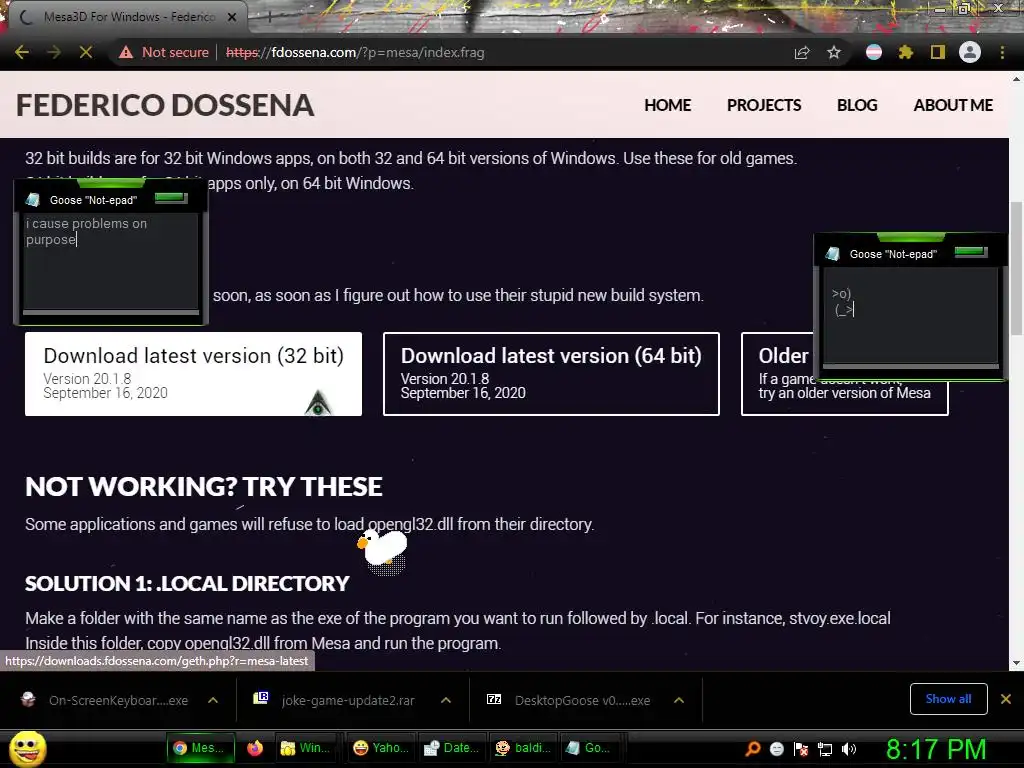Image resolution: width=1024 pixels, height=768 pixels.
Task: Close the Mesa3D For Windows tab
Action: [x=232, y=17]
